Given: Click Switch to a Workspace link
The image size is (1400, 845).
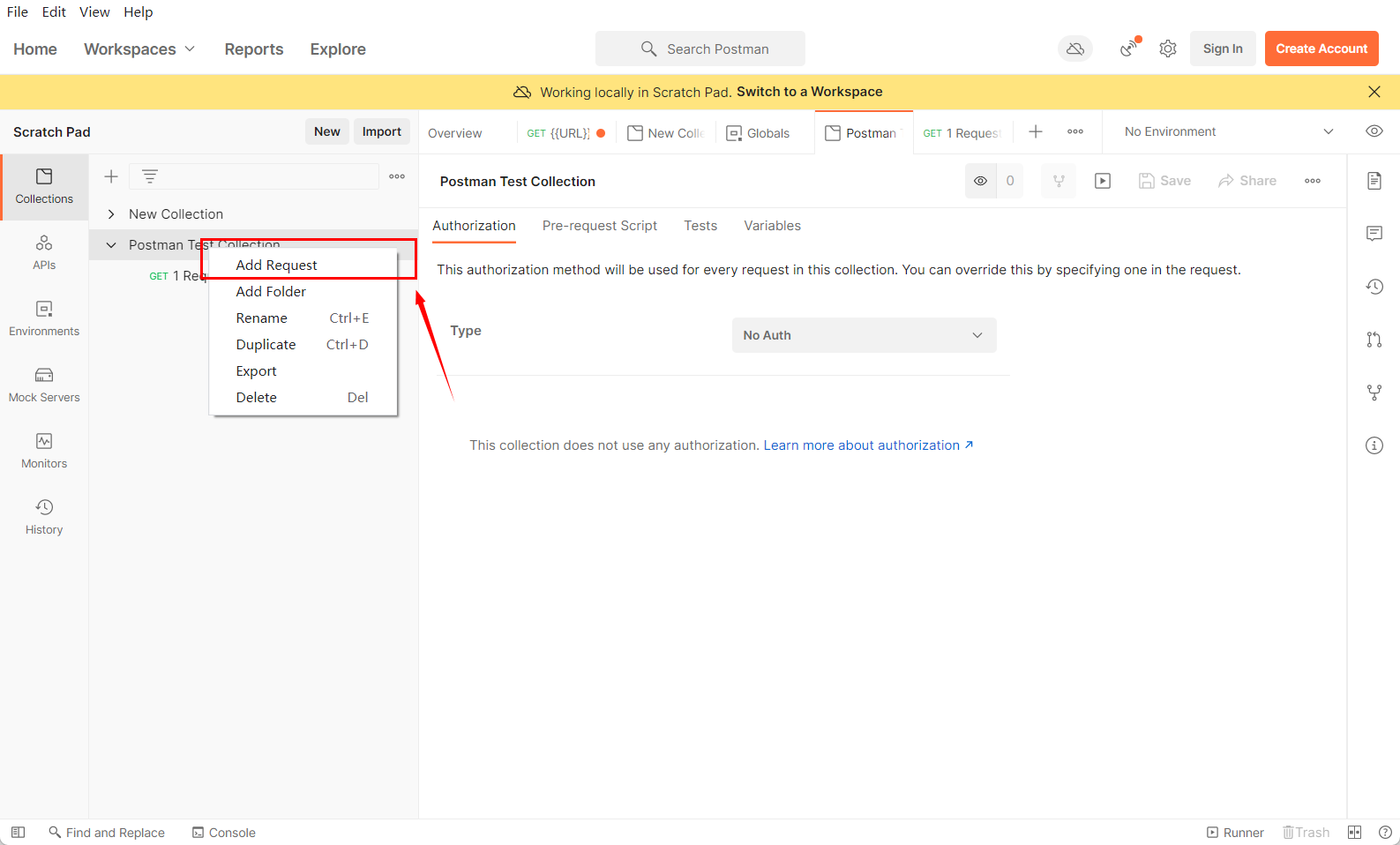Looking at the screenshot, I should point(810,92).
